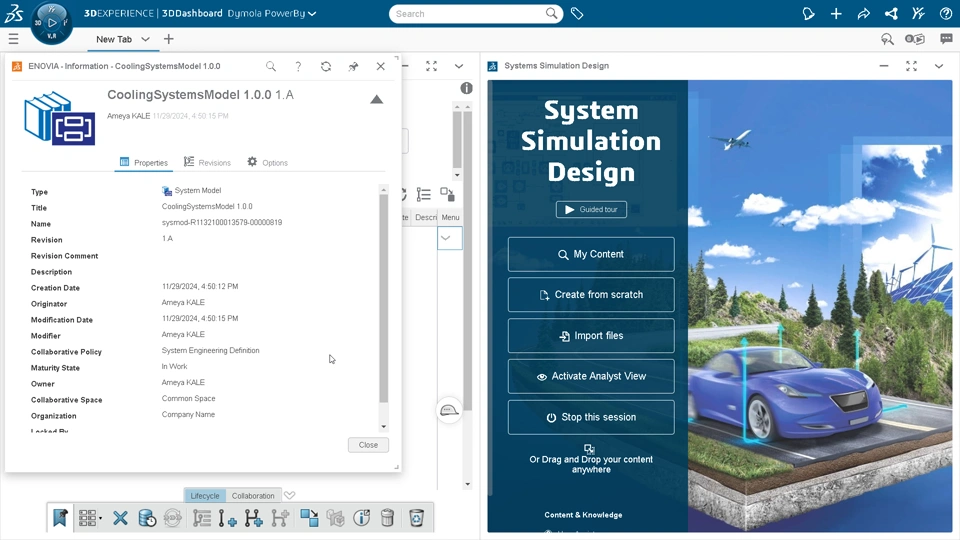
Task: Expand the Dymola PowerBy dashboard dropdown
Action: coord(312,13)
